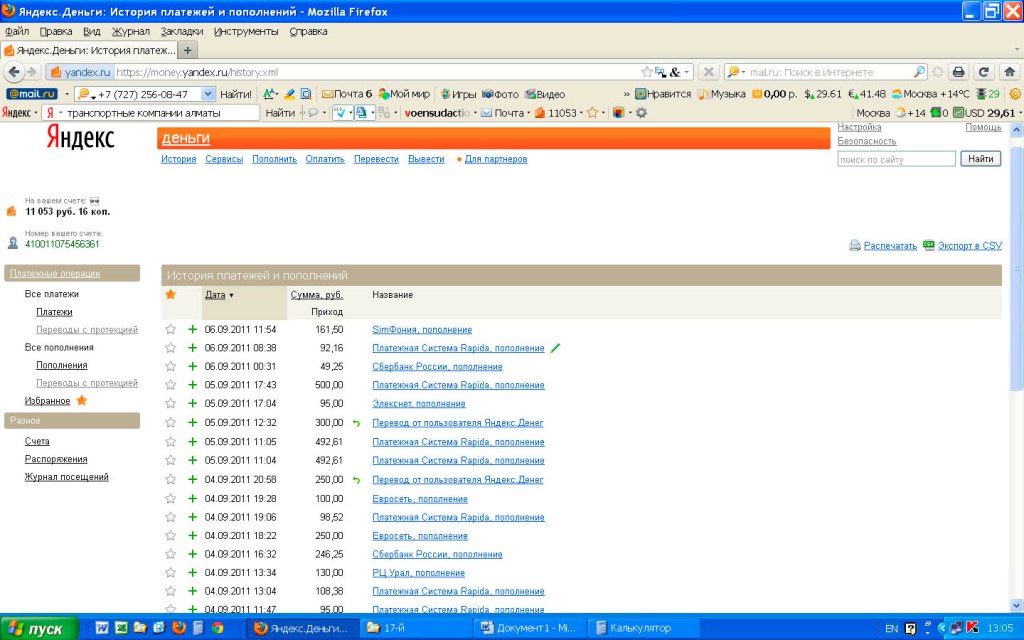Open the Инструменты menu
This screenshot has height=640, width=1024.
pyautogui.click(x=246, y=31)
